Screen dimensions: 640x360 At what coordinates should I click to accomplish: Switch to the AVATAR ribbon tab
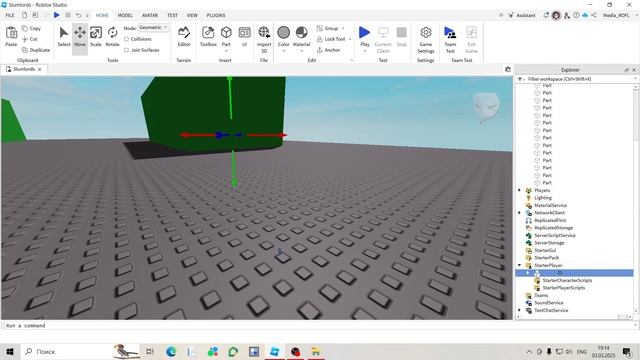tap(150, 15)
